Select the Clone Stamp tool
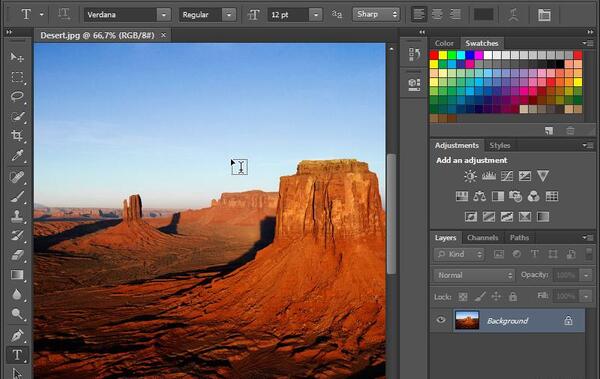Viewport: 600px width, 379px height. [17, 216]
